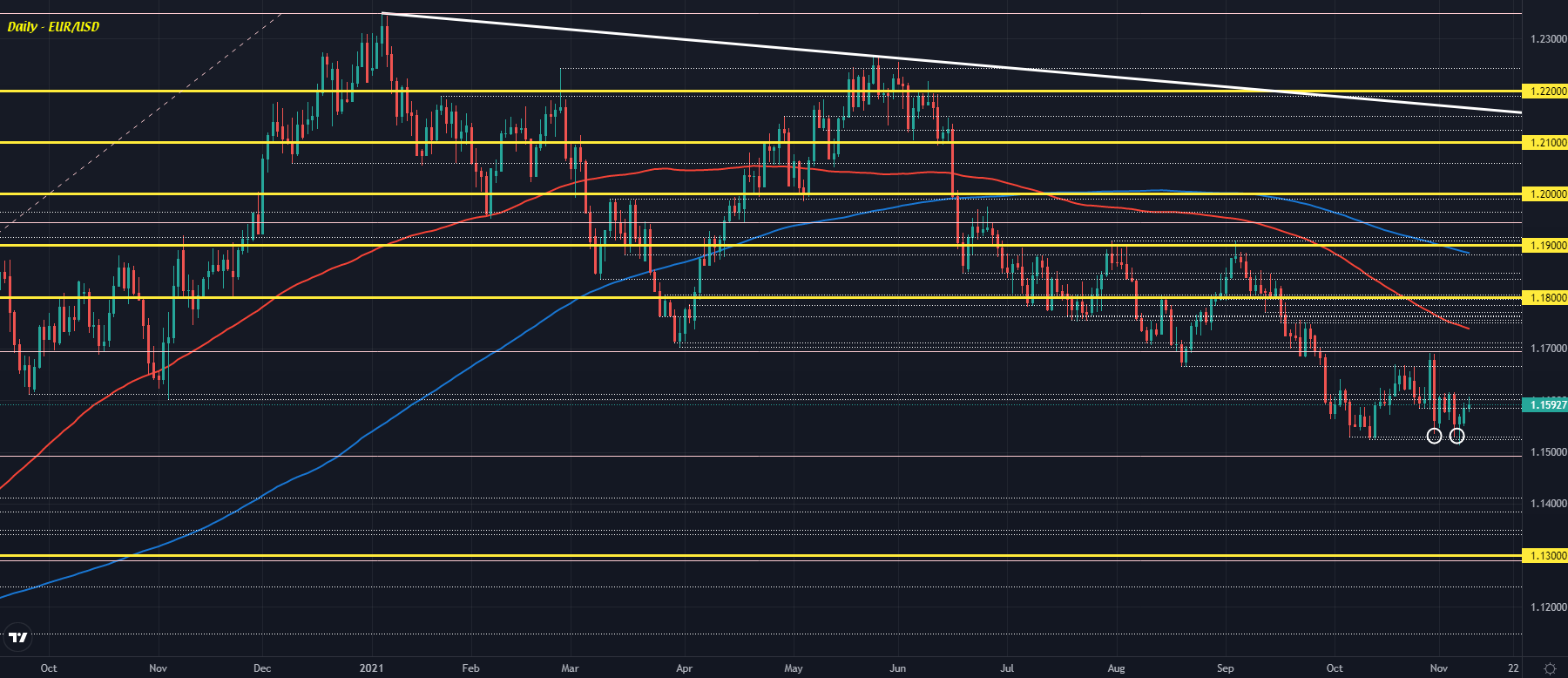The width and height of the screenshot is (1568, 678).
Task: Click the Apr label on time axis
Action: tap(684, 668)
